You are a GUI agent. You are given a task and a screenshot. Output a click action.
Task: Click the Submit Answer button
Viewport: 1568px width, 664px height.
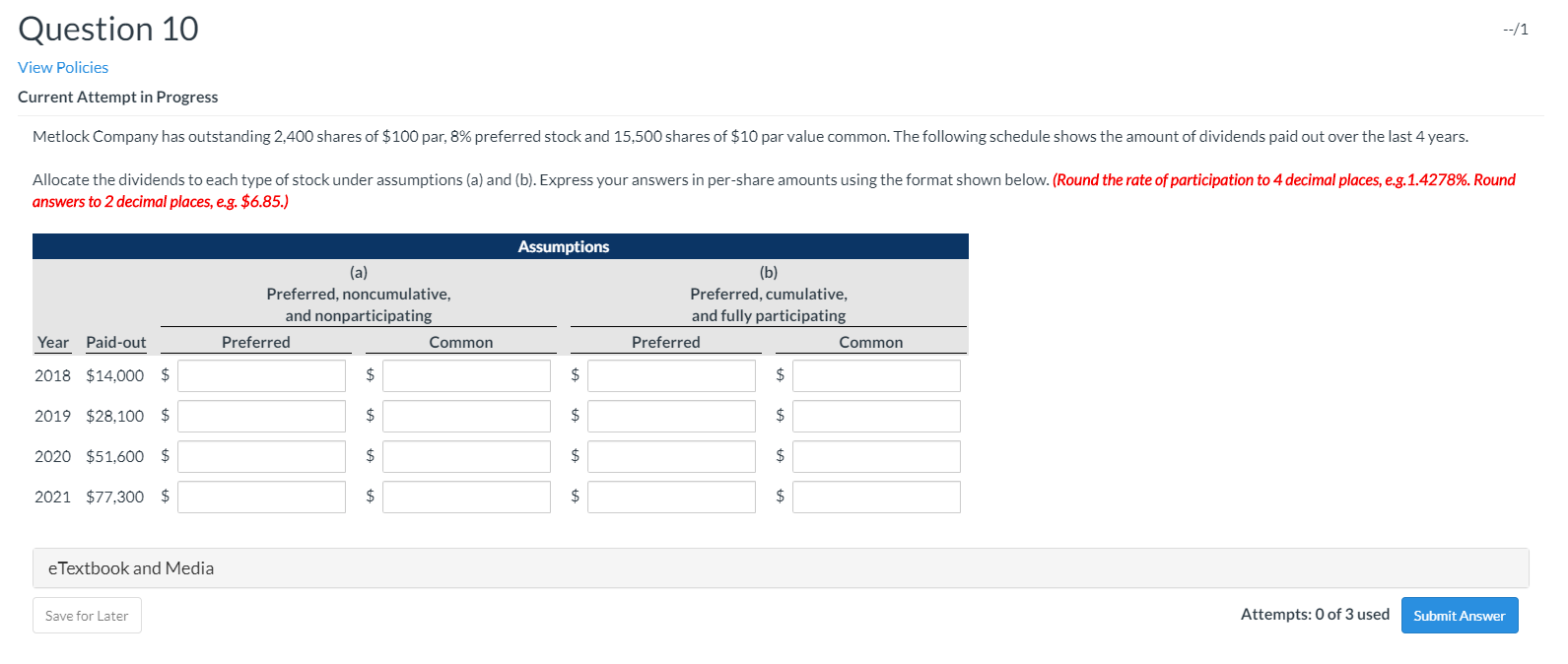tap(1459, 615)
